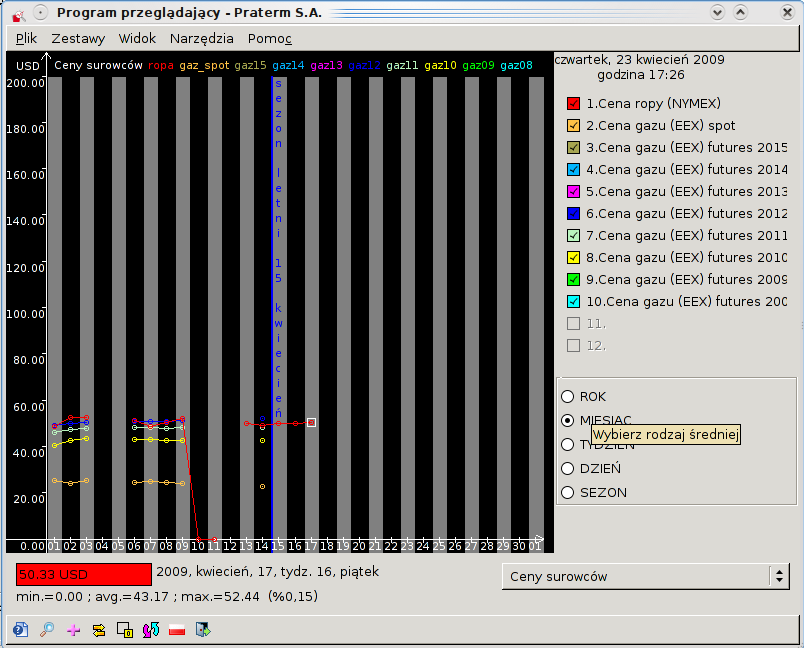
Task: Click the red 50.33 USD value field
Action: 84,574
